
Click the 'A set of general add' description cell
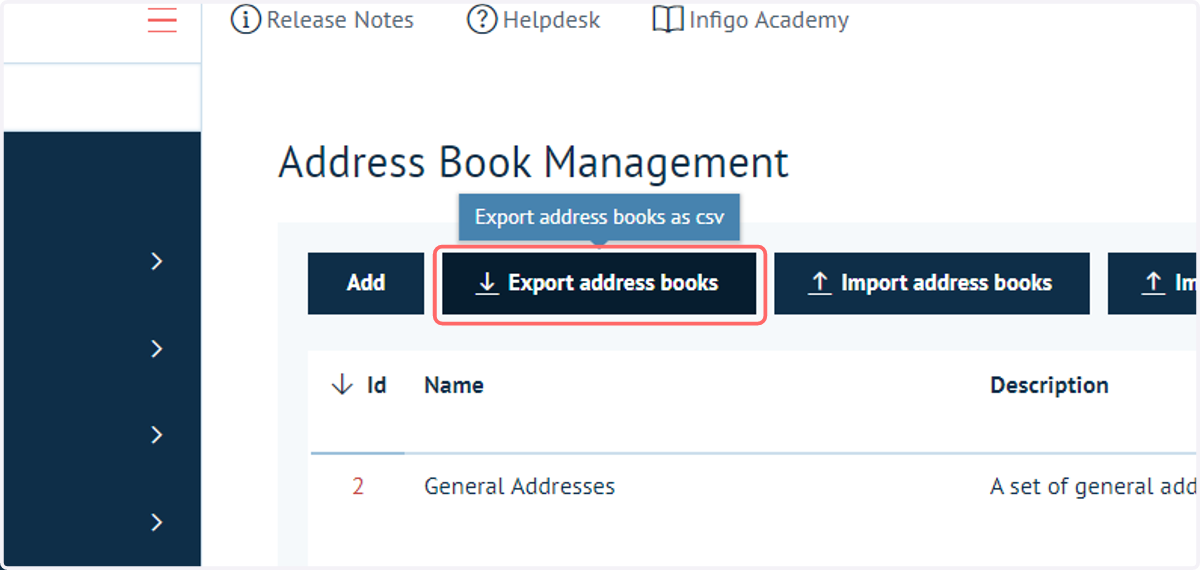[x=1094, y=487]
